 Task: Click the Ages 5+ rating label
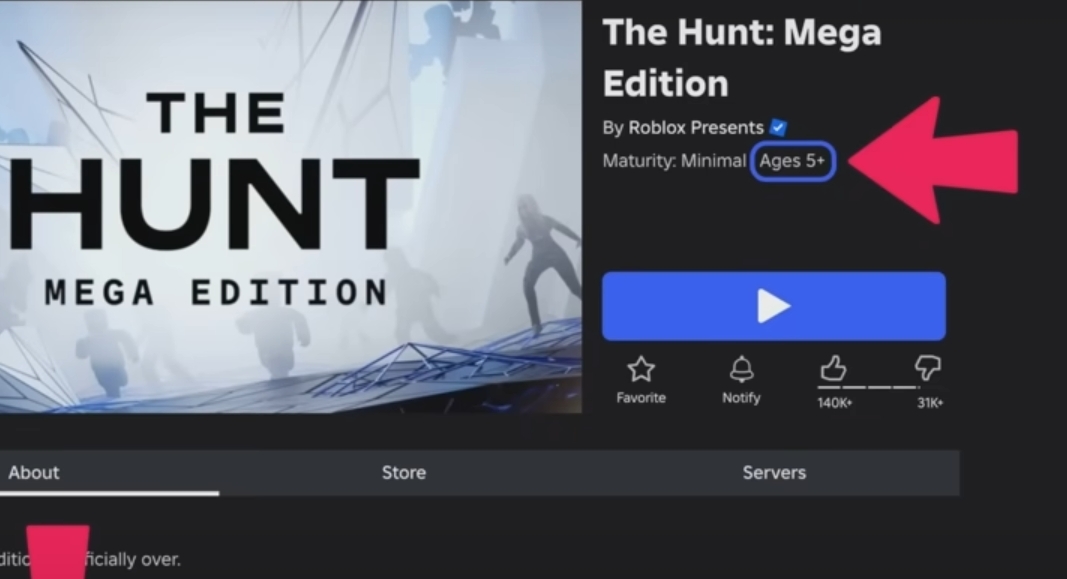(x=792, y=161)
